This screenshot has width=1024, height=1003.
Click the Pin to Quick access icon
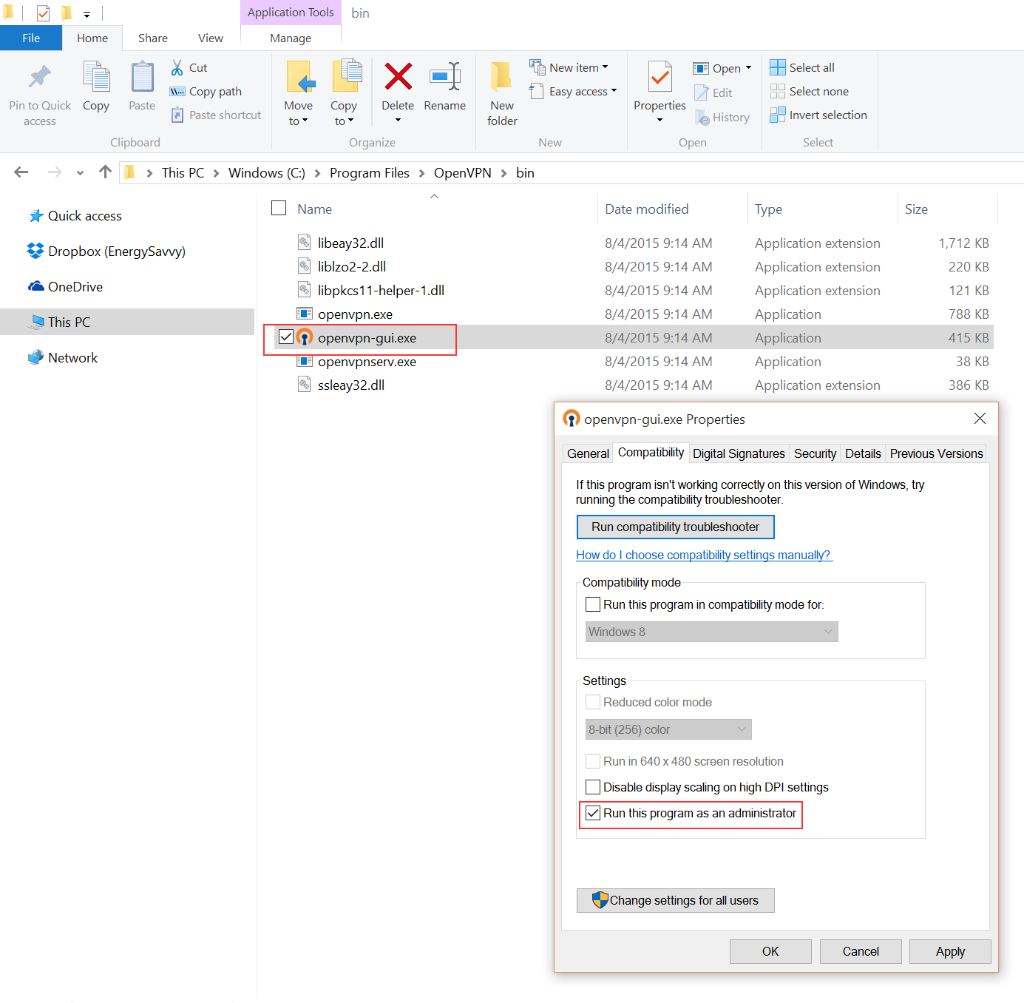pyautogui.click(x=40, y=77)
